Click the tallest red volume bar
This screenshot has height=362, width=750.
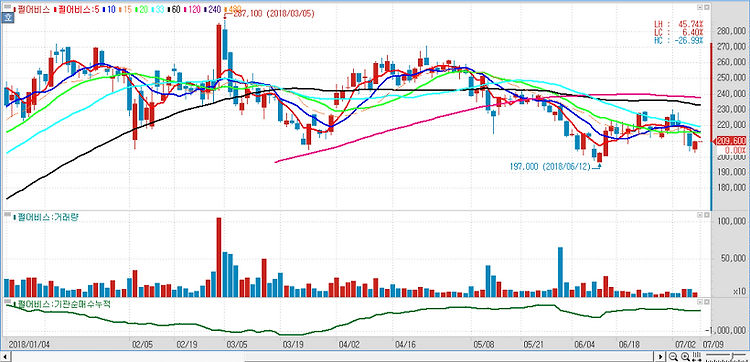point(219,257)
